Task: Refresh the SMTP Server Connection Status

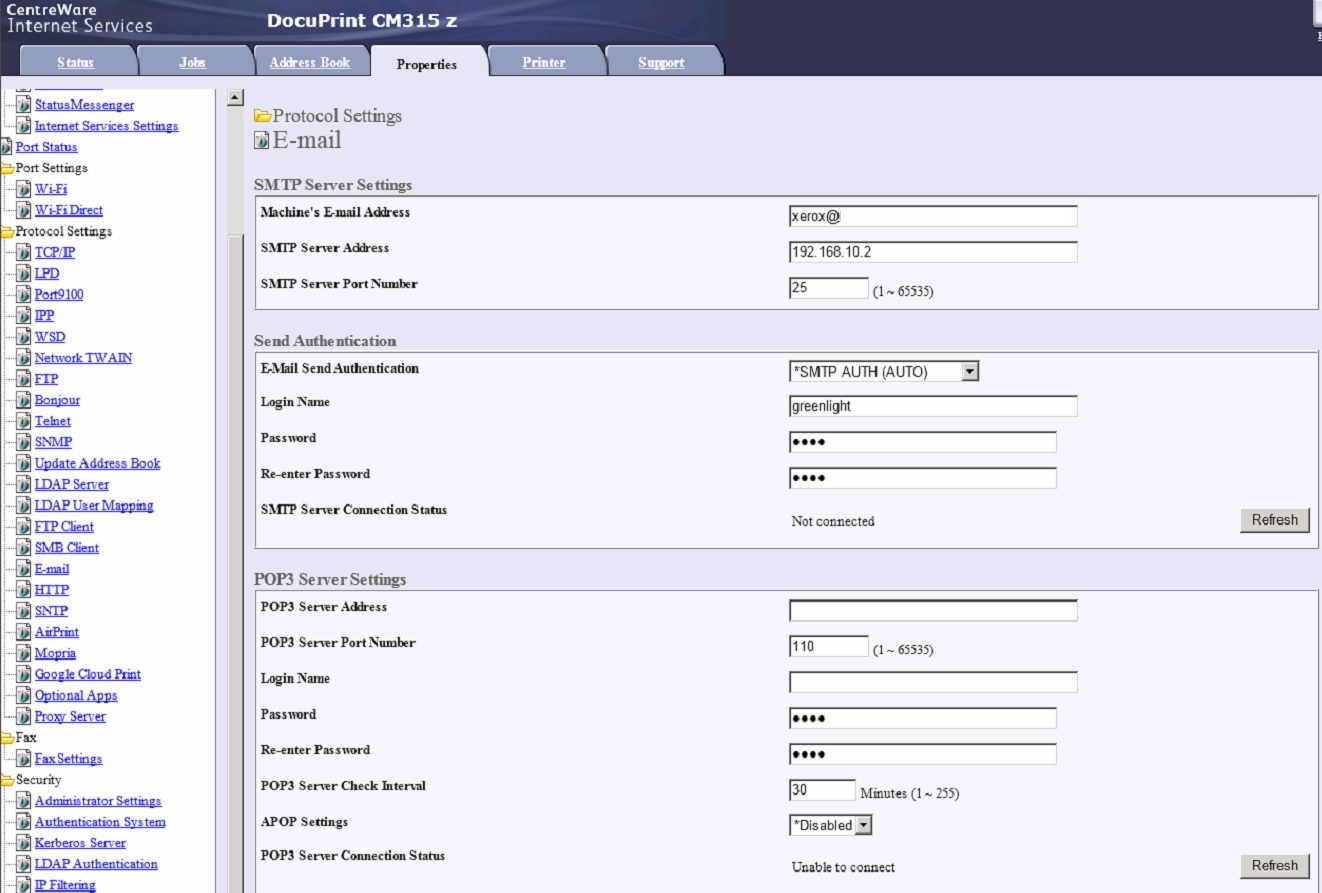Action: pyautogui.click(x=1275, y=520)
